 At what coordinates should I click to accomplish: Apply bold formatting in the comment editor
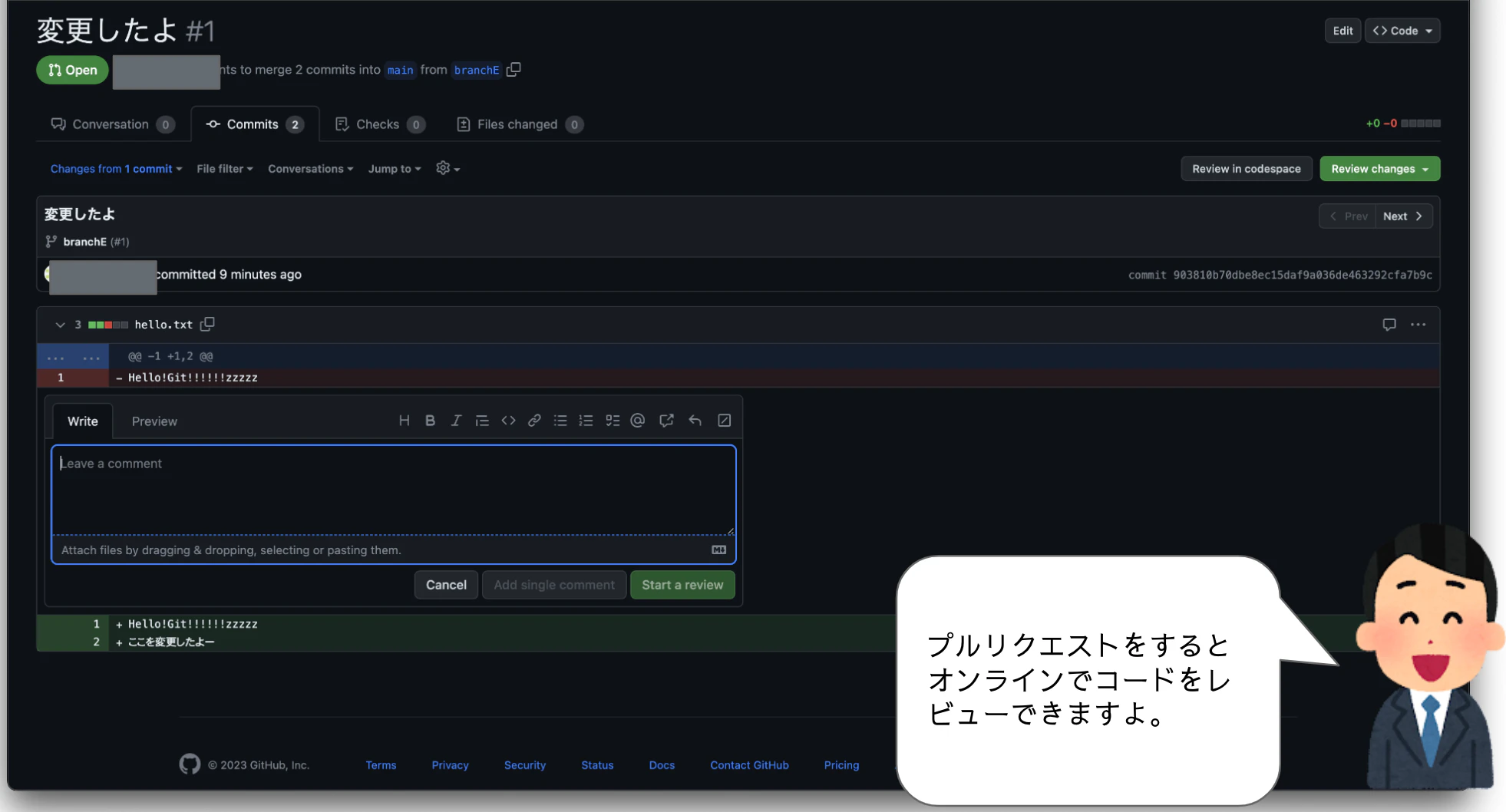(x=430, y=421)
